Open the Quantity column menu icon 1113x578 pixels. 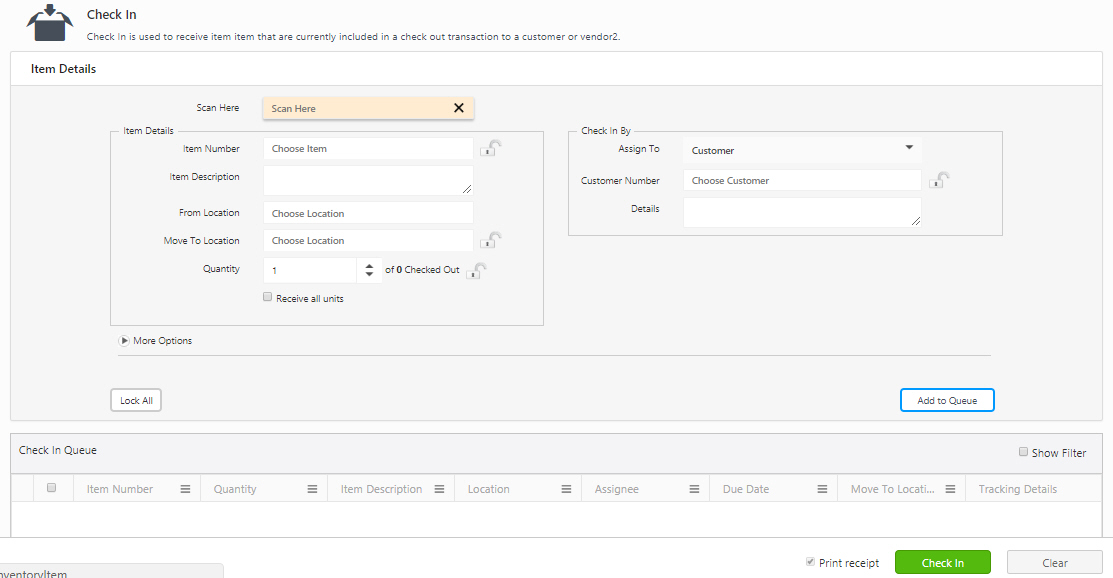point(312,489)
